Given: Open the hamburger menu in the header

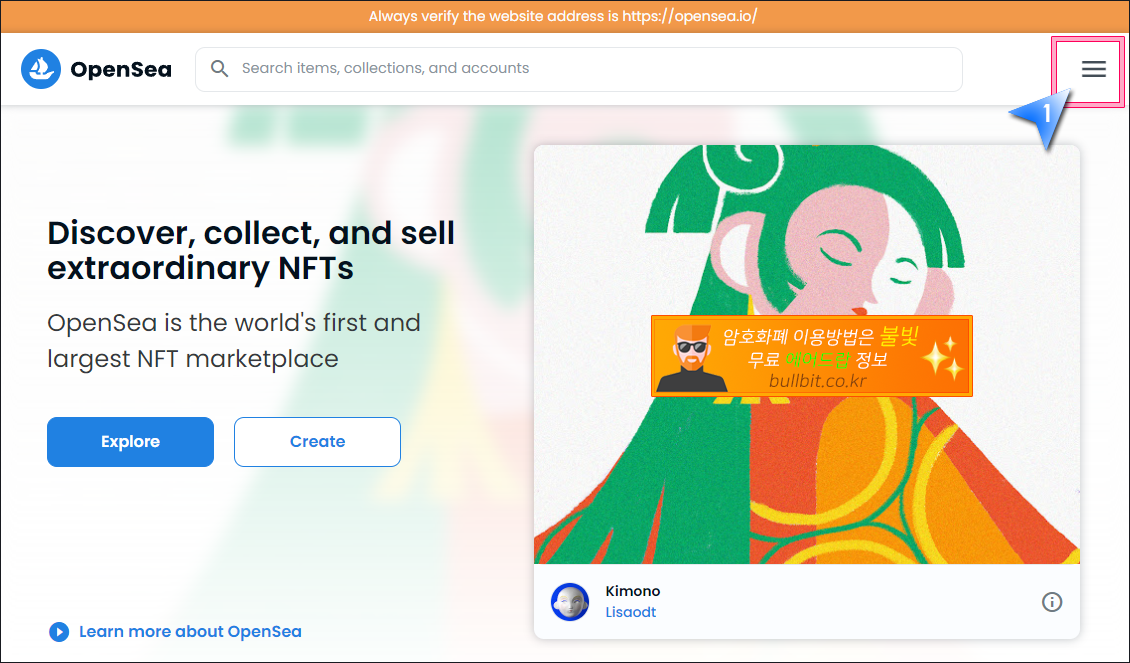Looking at the screenshot, I should (1093, 68).
